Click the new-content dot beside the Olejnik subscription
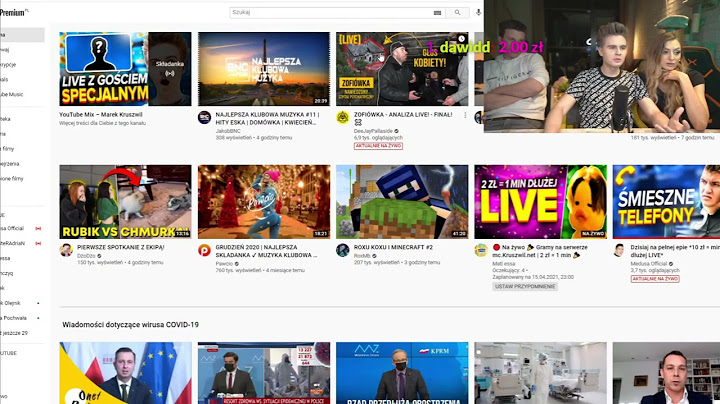 38,303
